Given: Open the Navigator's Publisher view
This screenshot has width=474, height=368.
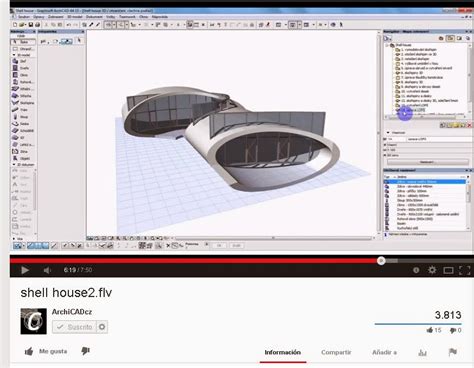Looking at the screenshot, I should (x=467, y=38).
